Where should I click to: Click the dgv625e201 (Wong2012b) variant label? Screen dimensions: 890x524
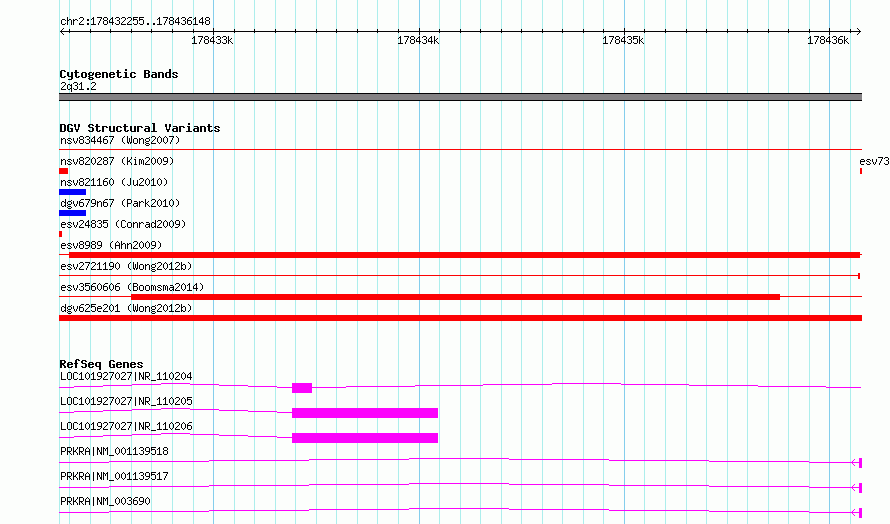tap(126, 308)
